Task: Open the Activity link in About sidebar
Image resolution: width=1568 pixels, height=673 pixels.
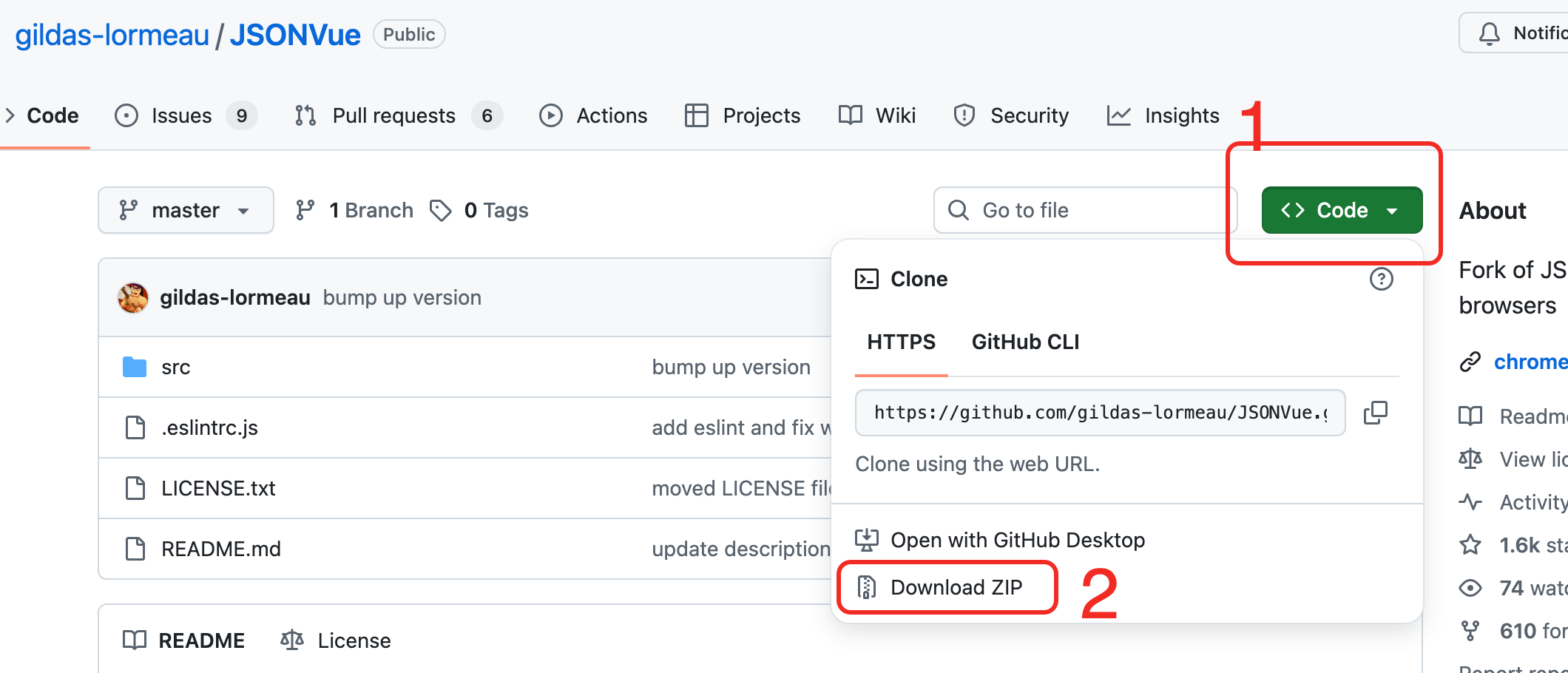Action: pyautogui.click(x=1513, y=502)
